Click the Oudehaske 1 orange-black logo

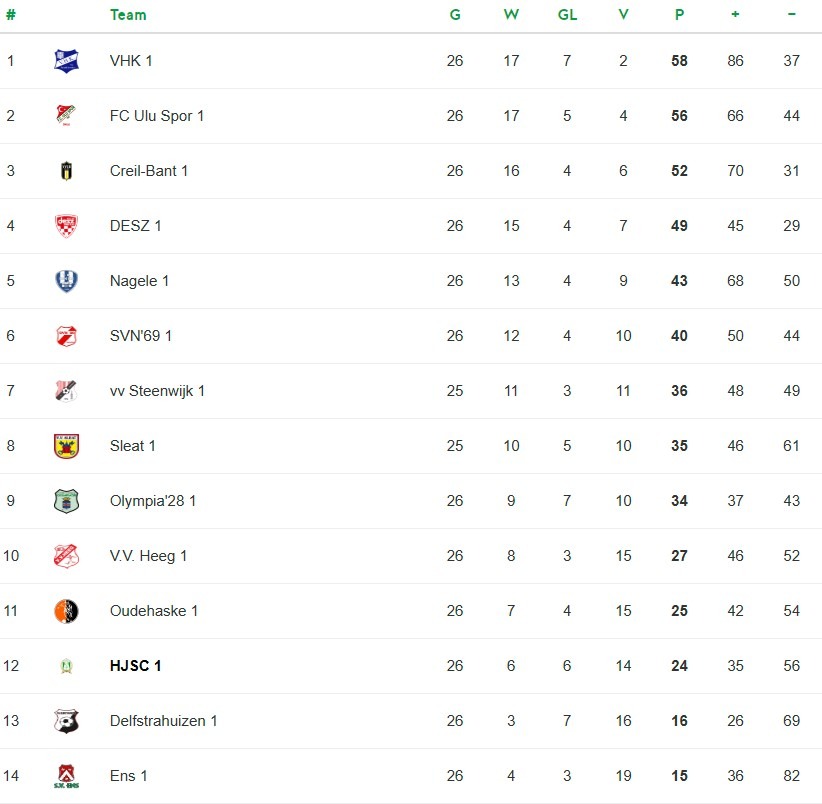coord(66,611)
